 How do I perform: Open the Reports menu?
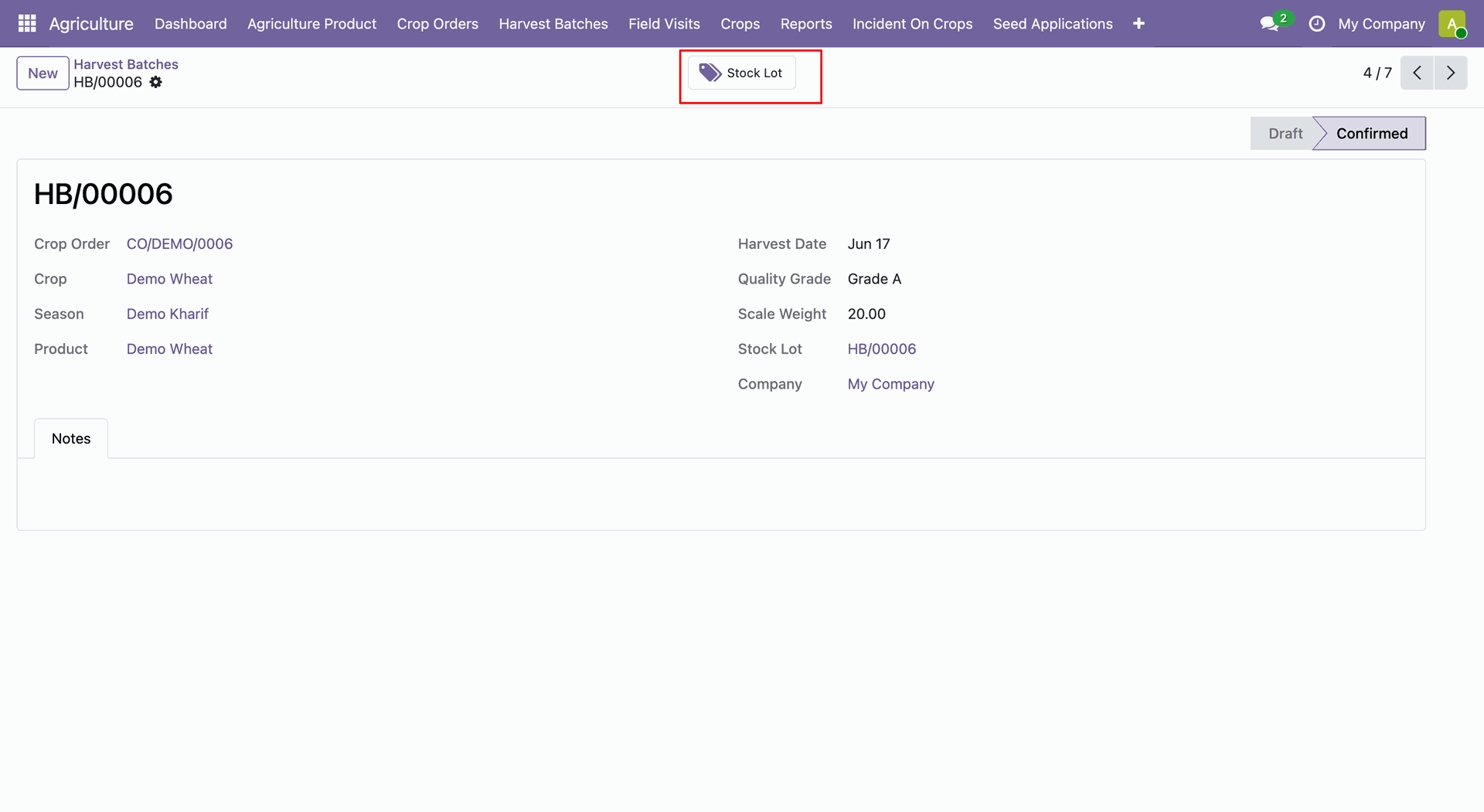pyautogui.click(x=806, y=24)
